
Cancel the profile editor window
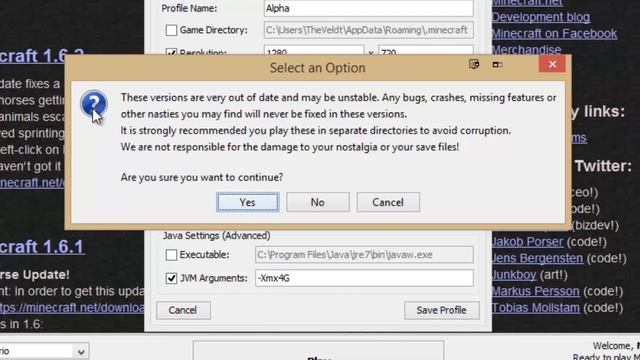[x=183, y=310]
